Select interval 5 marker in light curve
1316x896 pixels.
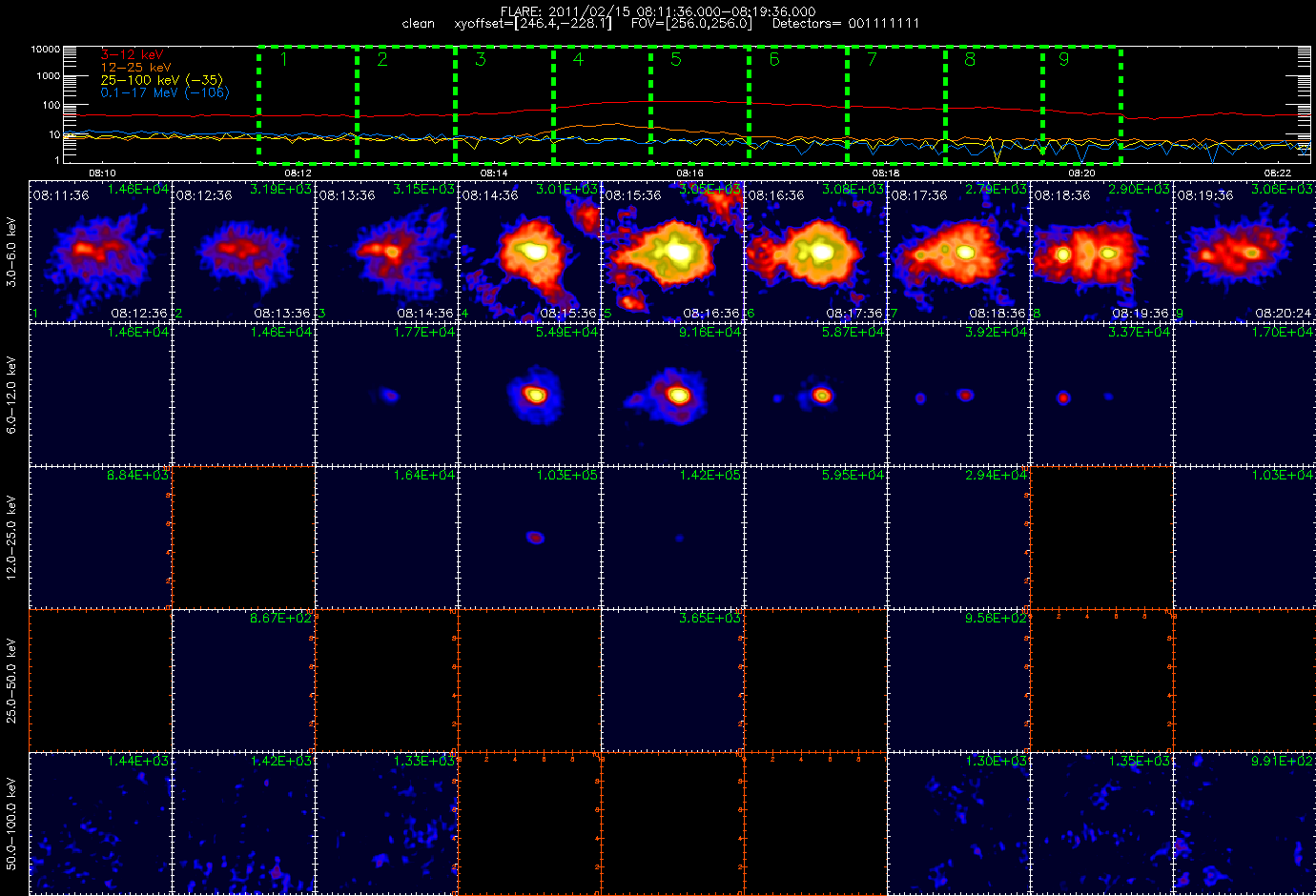(x=676, y=59)
